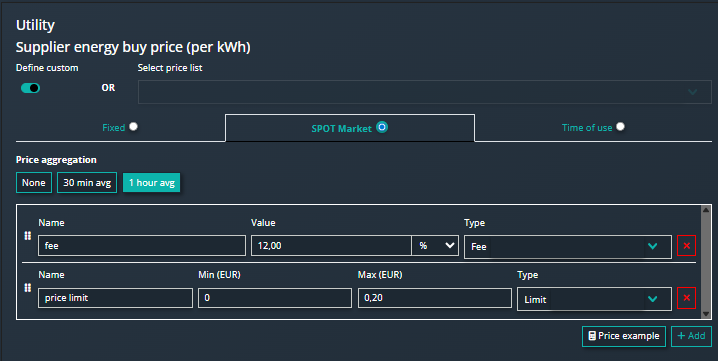Grab the drag handle of fee row
The height and width of the screenshot is (361, 718).
coord(27,235)
